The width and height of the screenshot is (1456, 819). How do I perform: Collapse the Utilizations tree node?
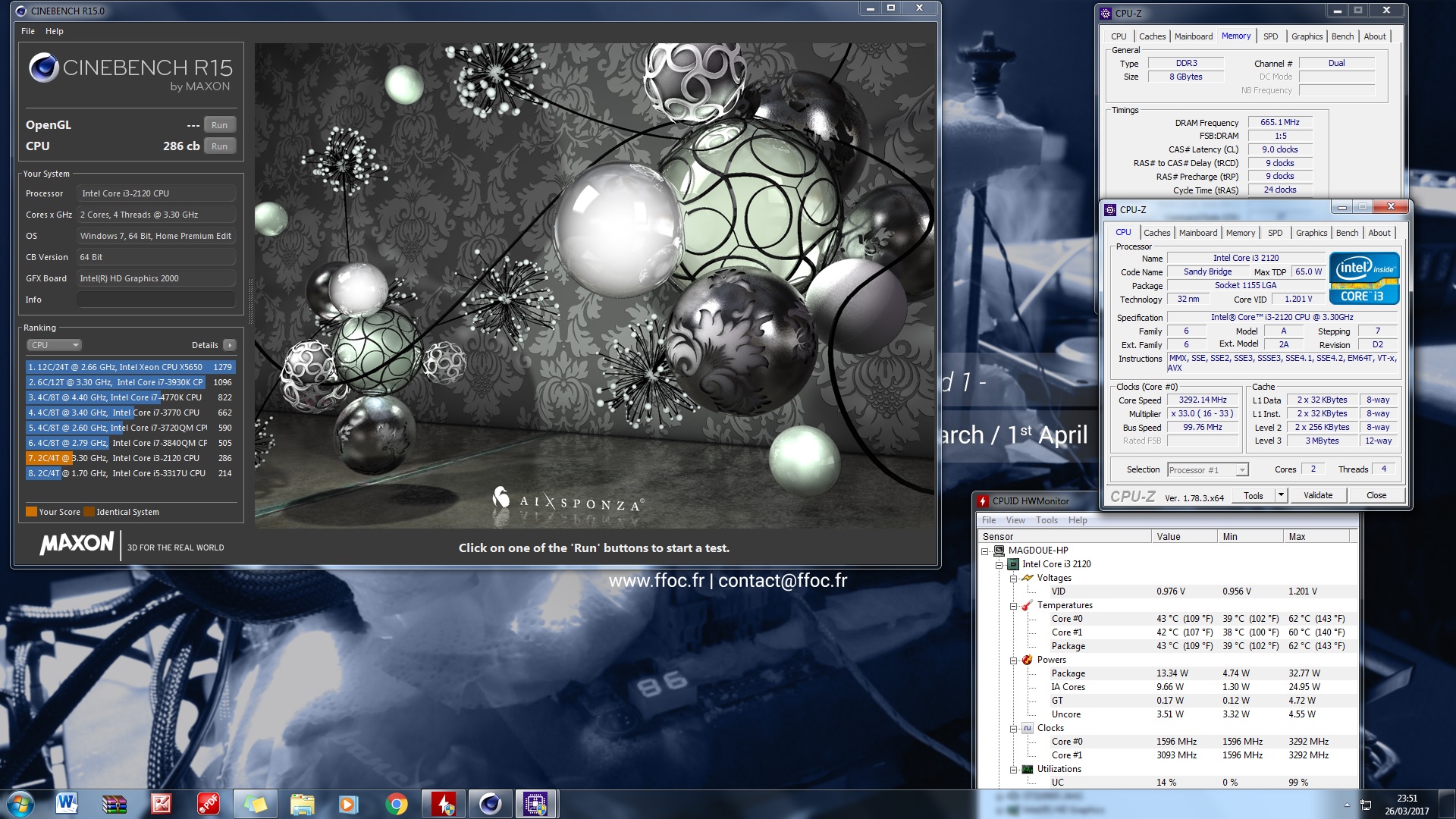[1013, 770]
